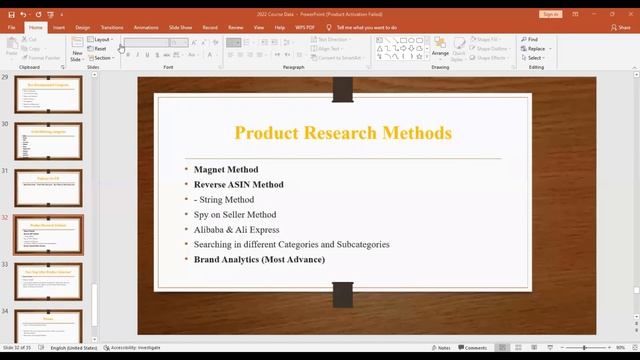Save the presentation from Quick Access toolbar

point(11,14)
